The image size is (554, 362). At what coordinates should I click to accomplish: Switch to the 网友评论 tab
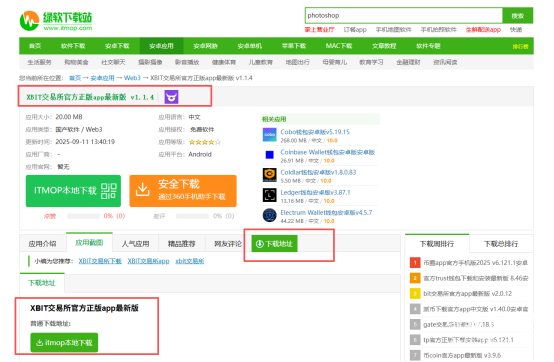228,244
